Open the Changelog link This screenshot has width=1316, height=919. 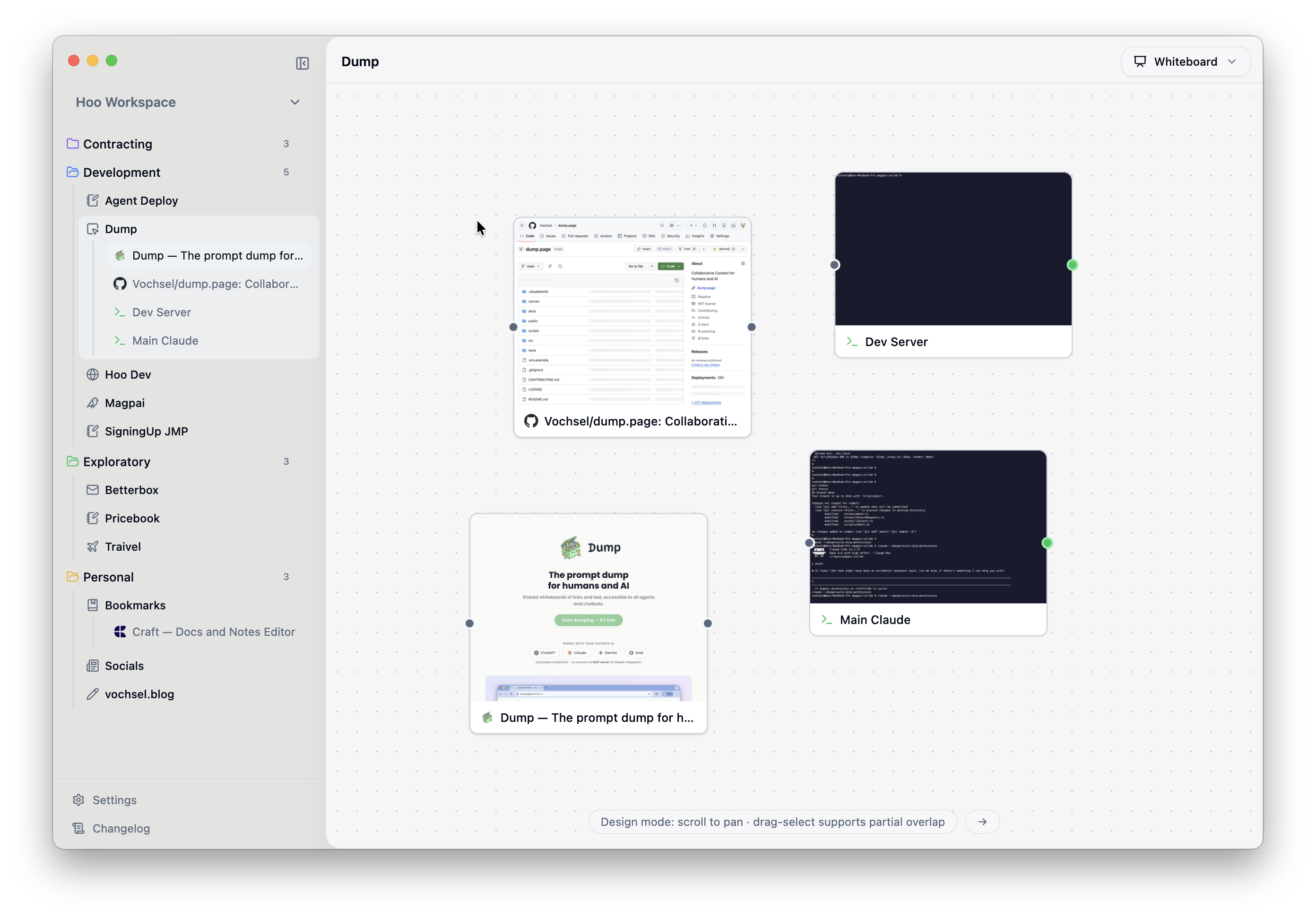coord(121,828)
